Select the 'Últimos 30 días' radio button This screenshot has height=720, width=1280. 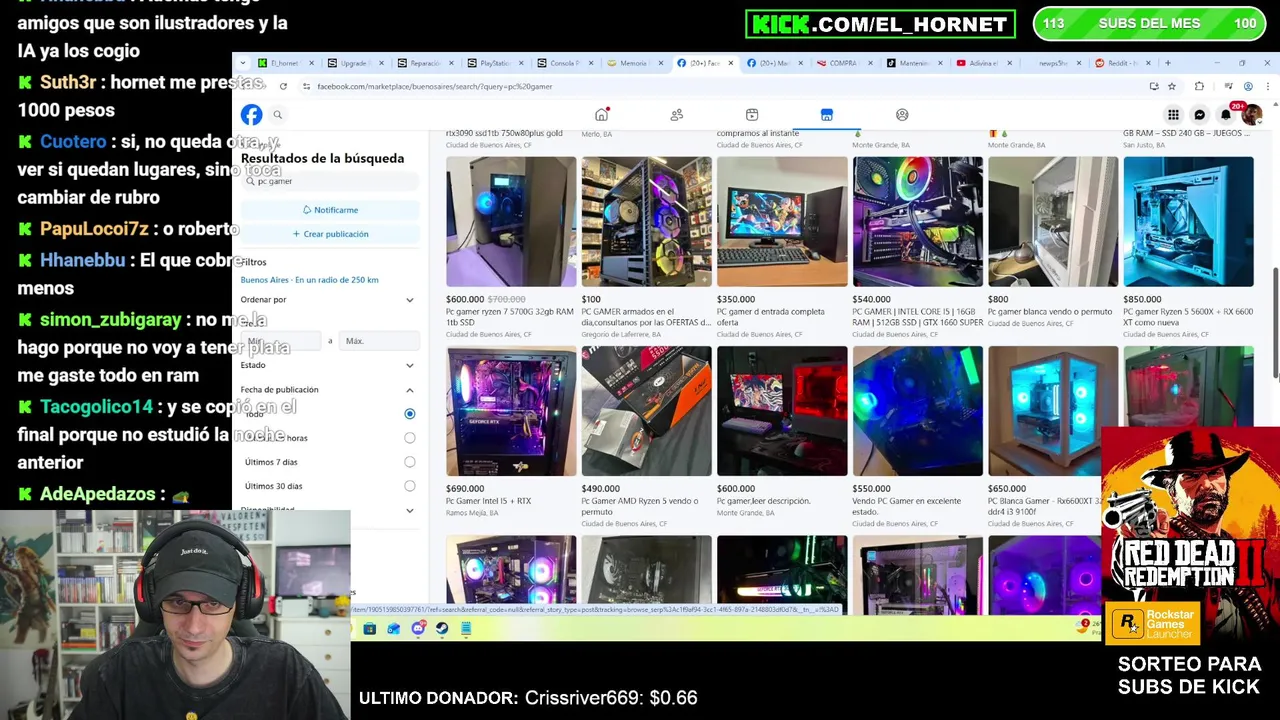click(409, 486)
